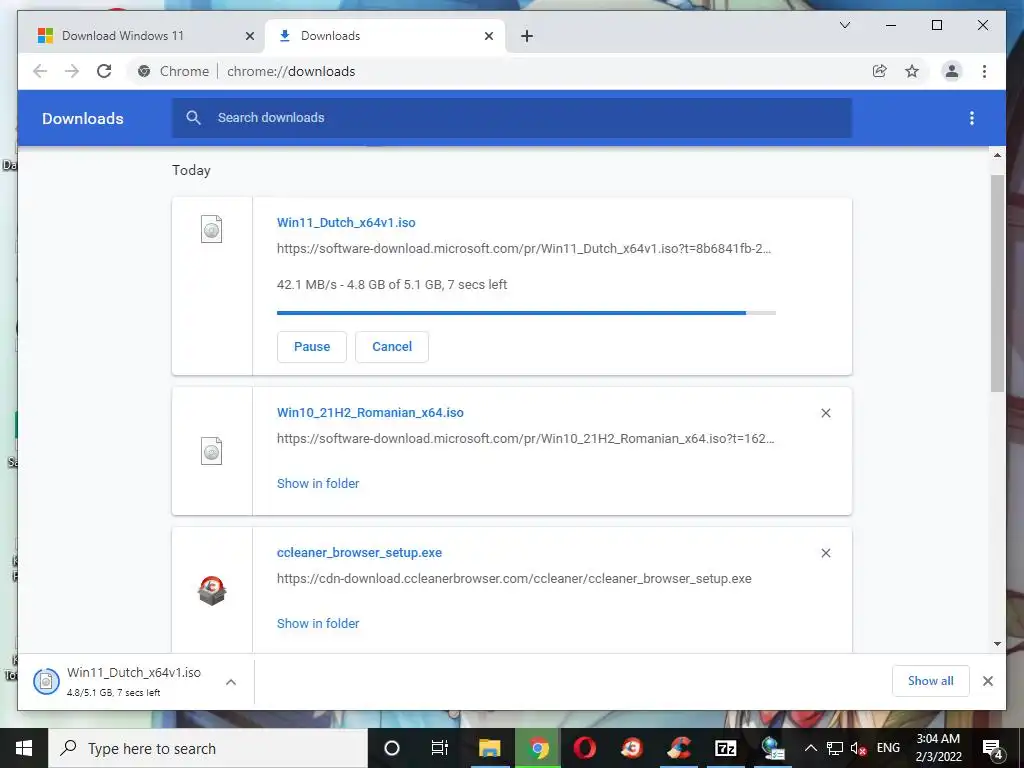Open the Chrome profile avatar button
1024x768 pixels.
[952, 71]
